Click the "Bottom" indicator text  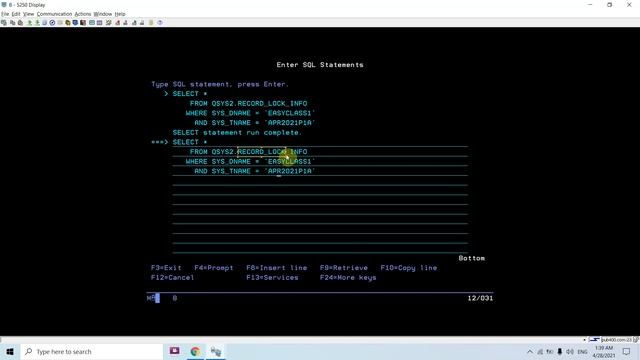[472, 258]
